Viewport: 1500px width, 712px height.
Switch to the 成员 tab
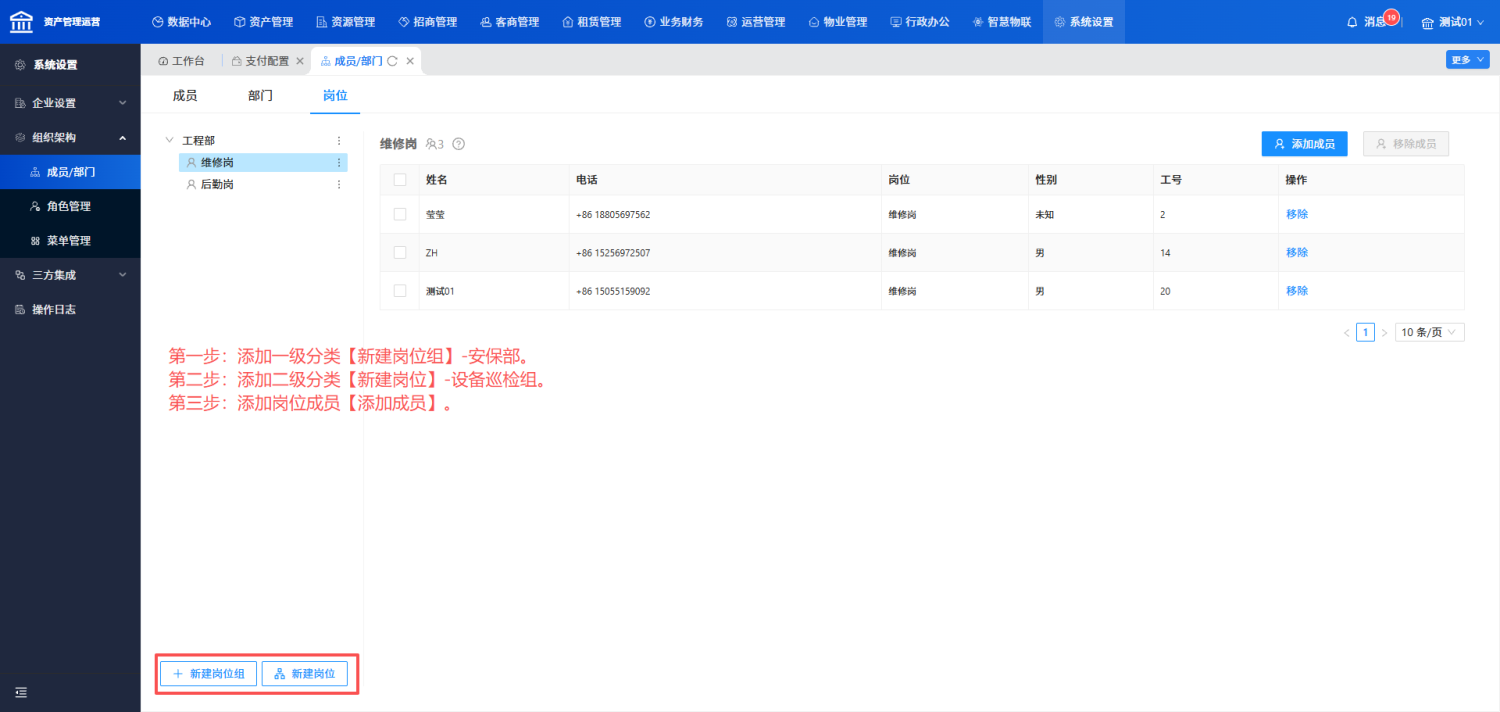[x=185, y=96]
